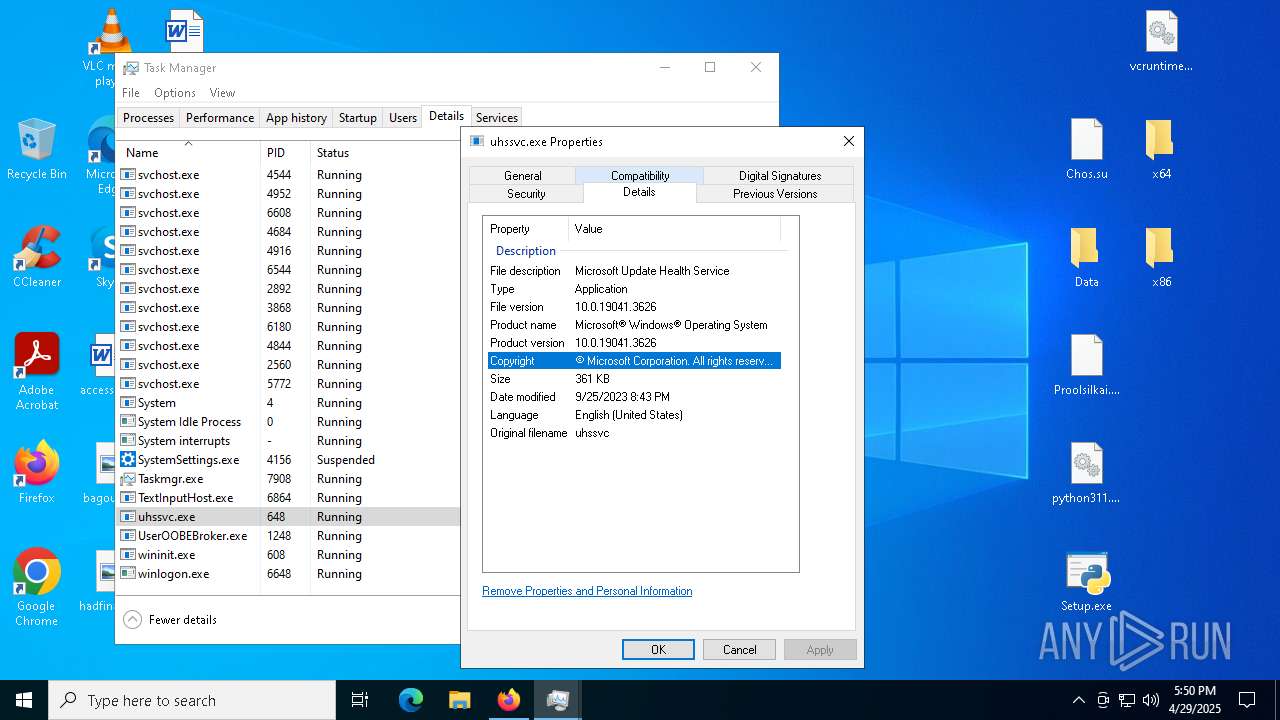Click Remove Properties and Personal Information link
Image resolution: width=1280 pixels, height=720 pixels.
pos(587,591)
